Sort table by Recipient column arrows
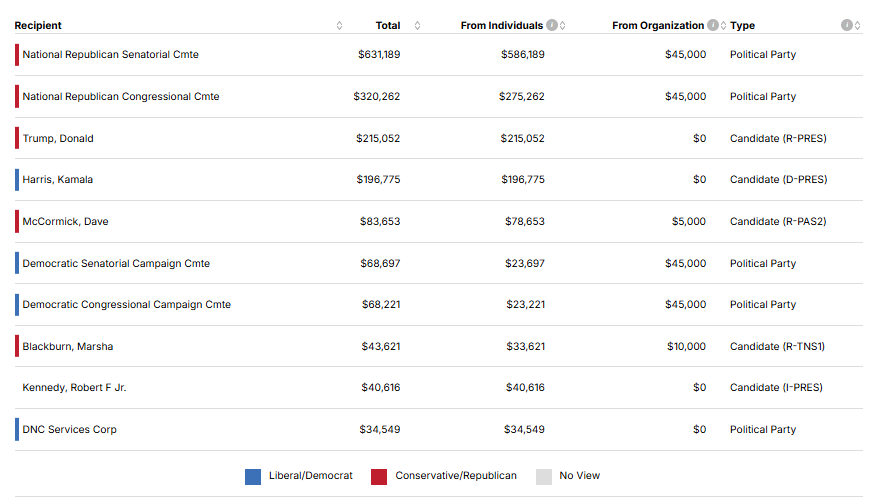Image resolution: width=872 pixels, height=504 pixels. [339, 26]
